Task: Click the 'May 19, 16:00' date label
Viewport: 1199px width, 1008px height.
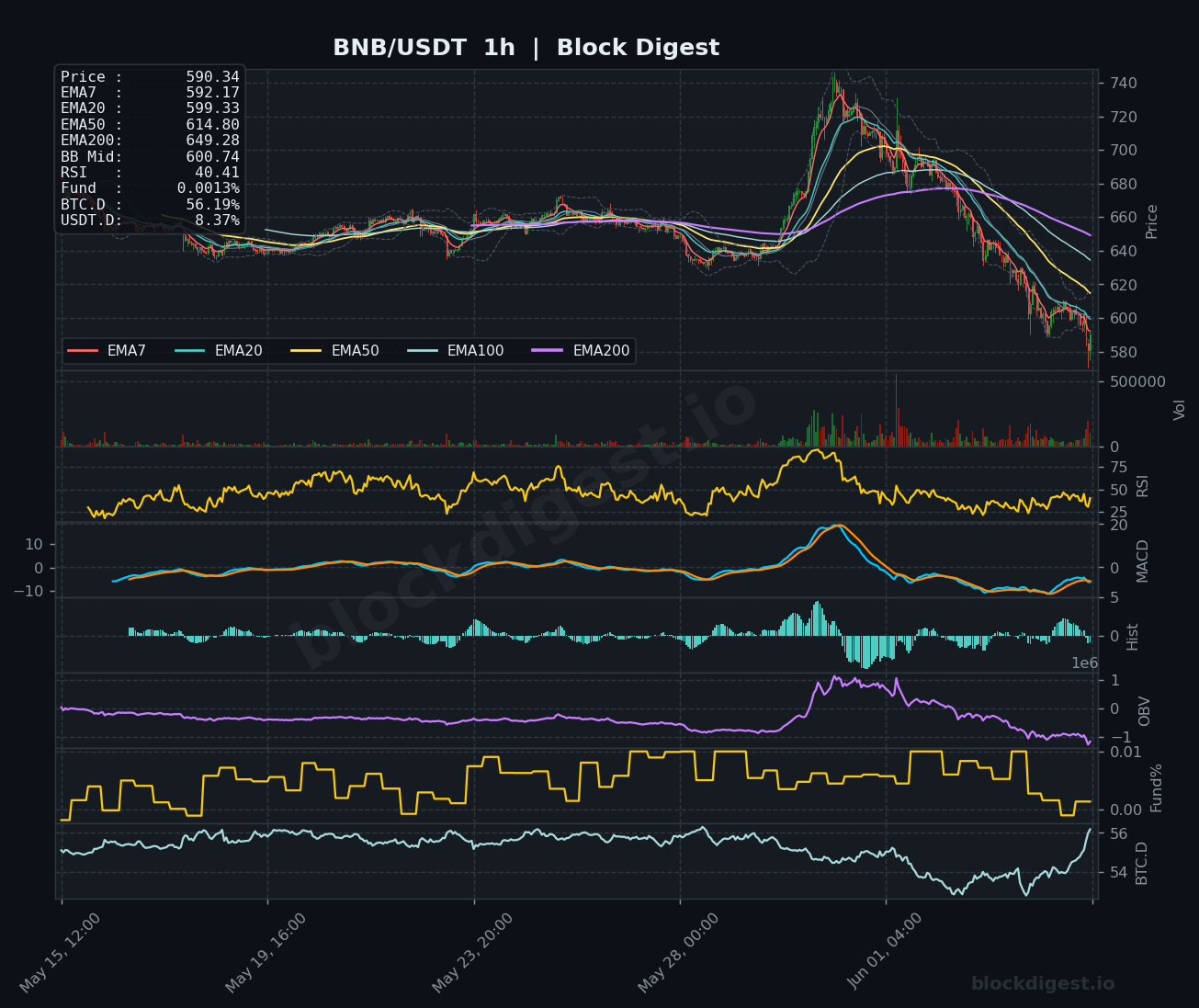Action: point(266,952)
